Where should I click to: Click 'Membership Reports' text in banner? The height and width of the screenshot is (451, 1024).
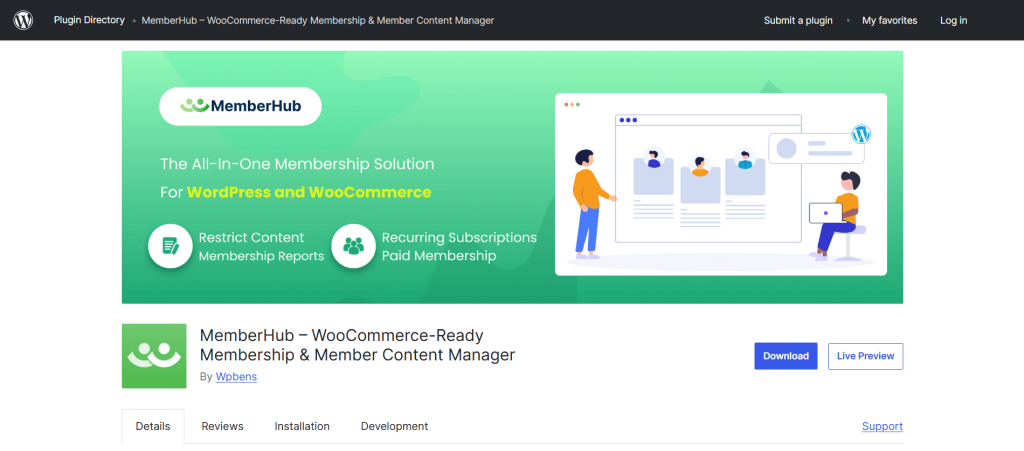pyautogui.click(x=261, y=256)
